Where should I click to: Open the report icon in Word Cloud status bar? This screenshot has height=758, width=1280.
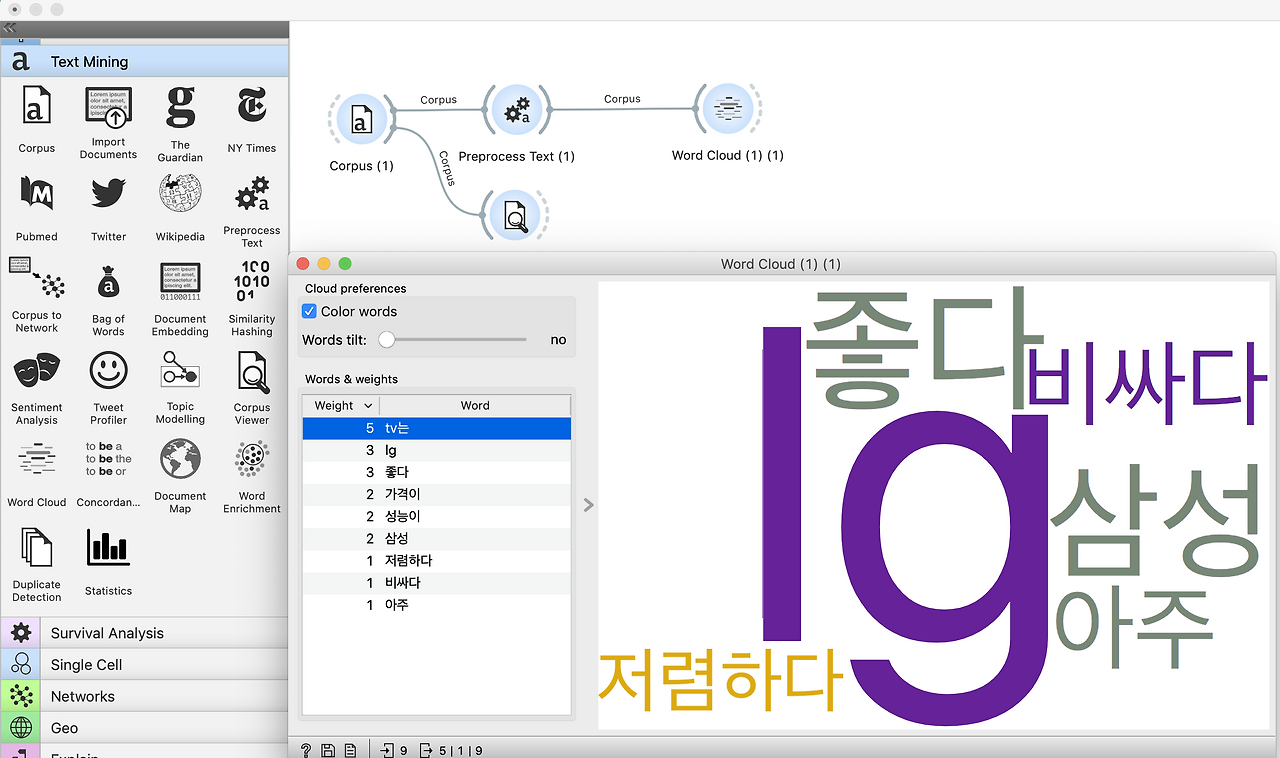point(350,750)
